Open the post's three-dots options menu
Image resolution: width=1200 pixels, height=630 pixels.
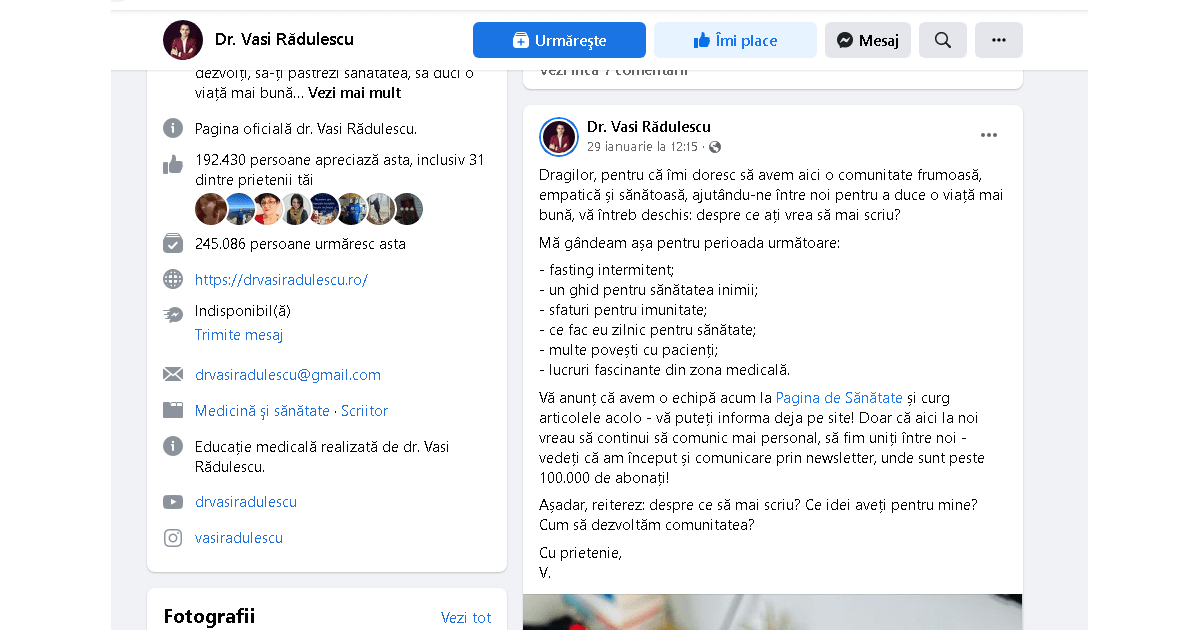(989, 135)
